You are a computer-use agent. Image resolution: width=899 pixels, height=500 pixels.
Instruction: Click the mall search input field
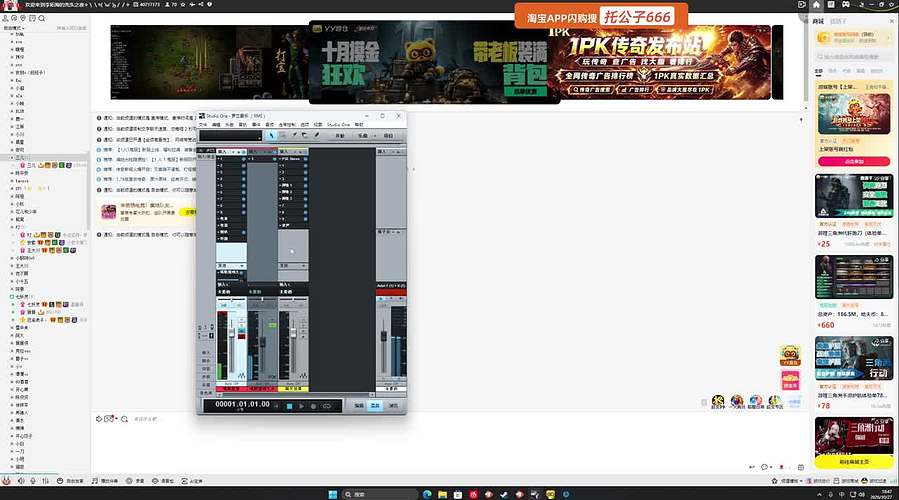(x=854, y=57)
